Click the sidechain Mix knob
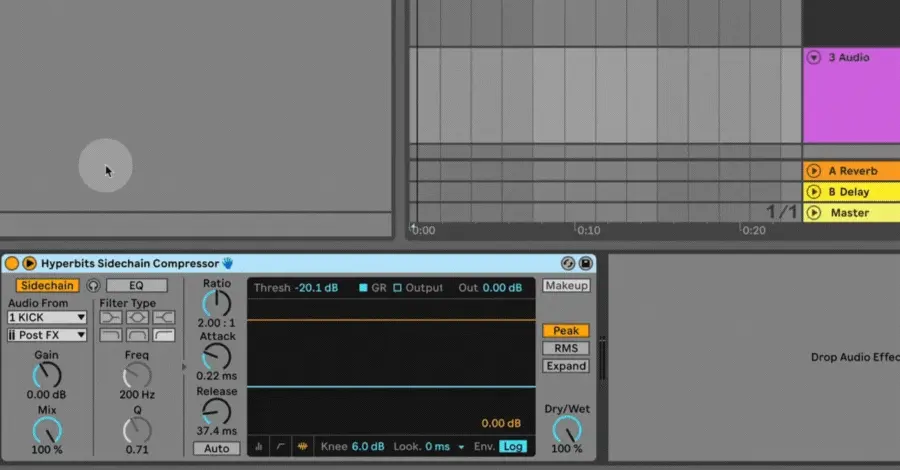Image resolution: width=900 pixels, height=470 pixels. pyautogui.click(x=47, y=430)
